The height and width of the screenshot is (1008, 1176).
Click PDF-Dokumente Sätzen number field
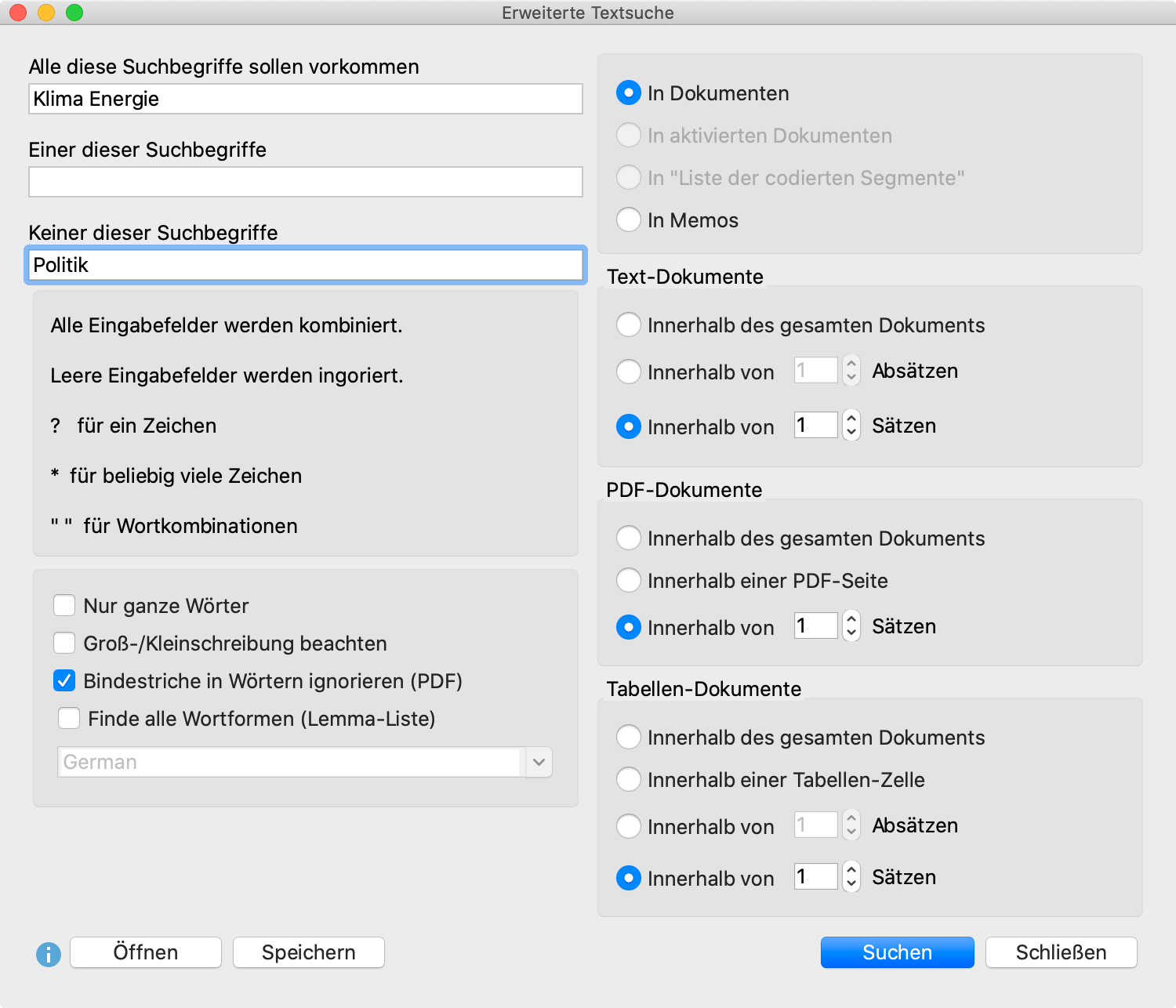point(816,626)
